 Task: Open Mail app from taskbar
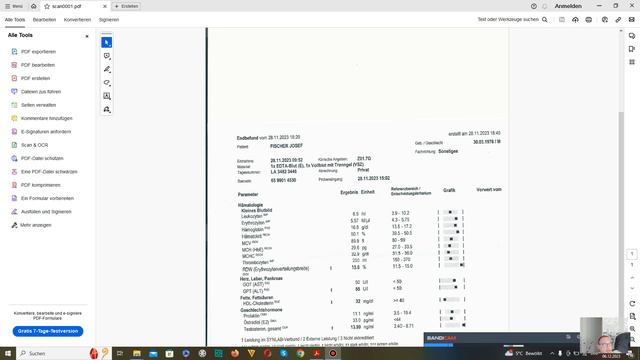point(153,353)
